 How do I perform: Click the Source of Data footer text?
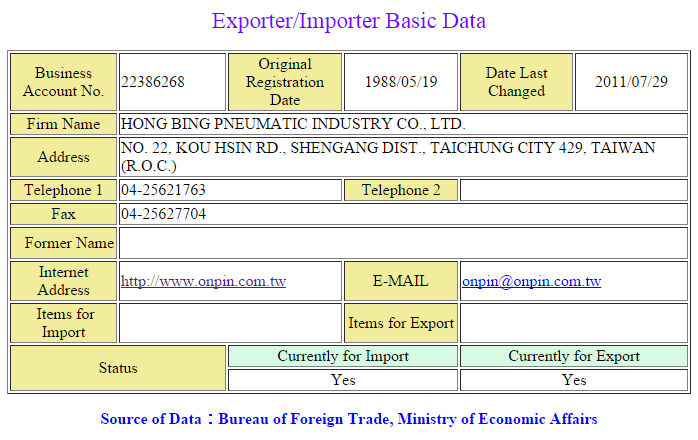pos(349,419)
